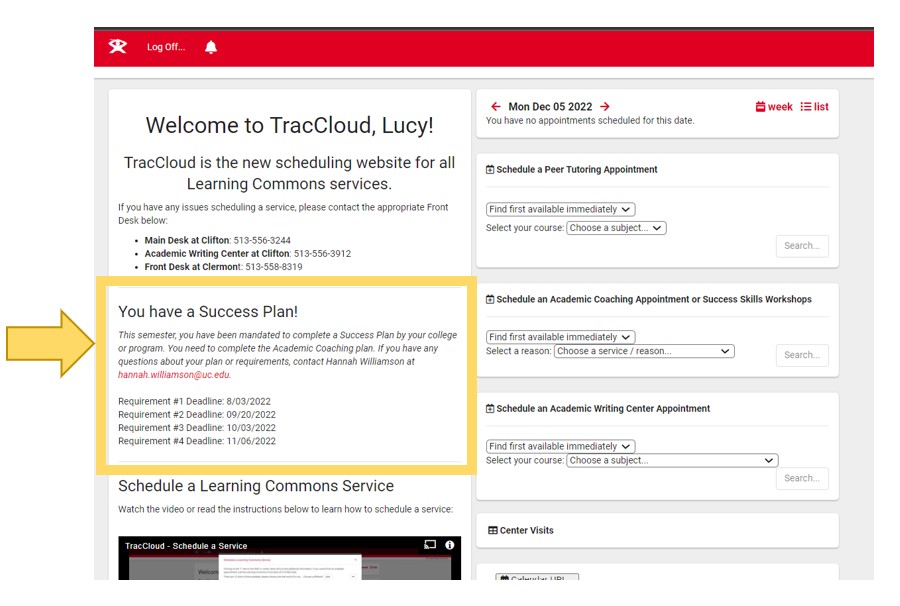Expand Find first available immediately for Writing Center
Screen dimensions: 900x606
[x=558, y=445]
